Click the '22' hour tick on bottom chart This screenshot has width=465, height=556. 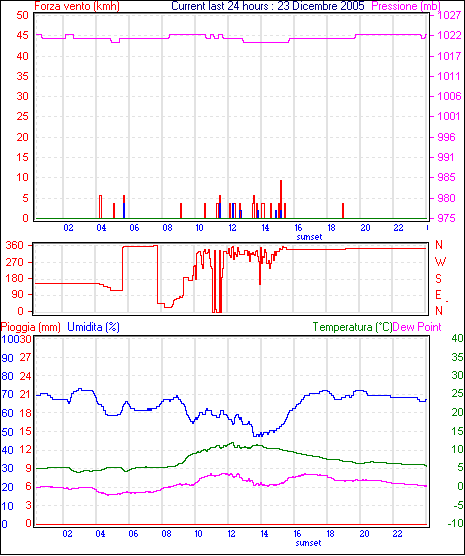[398, 534]
